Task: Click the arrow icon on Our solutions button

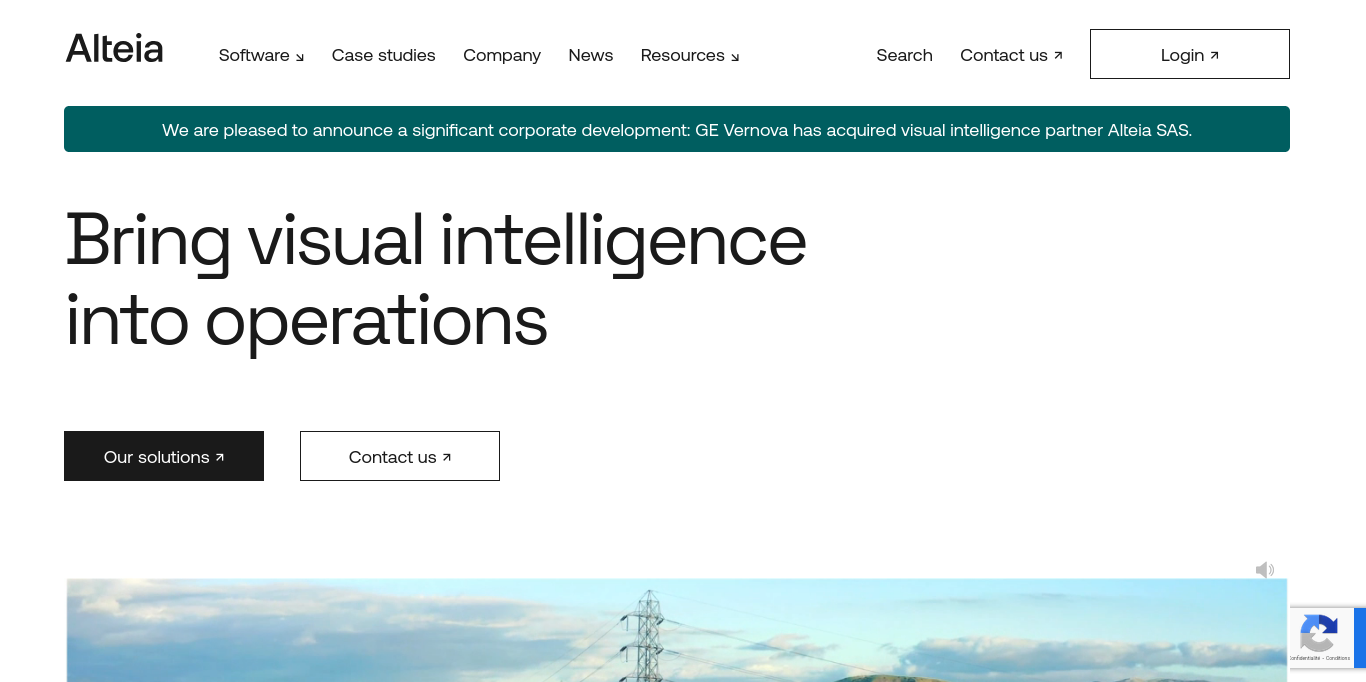Action: click(220, 457)
